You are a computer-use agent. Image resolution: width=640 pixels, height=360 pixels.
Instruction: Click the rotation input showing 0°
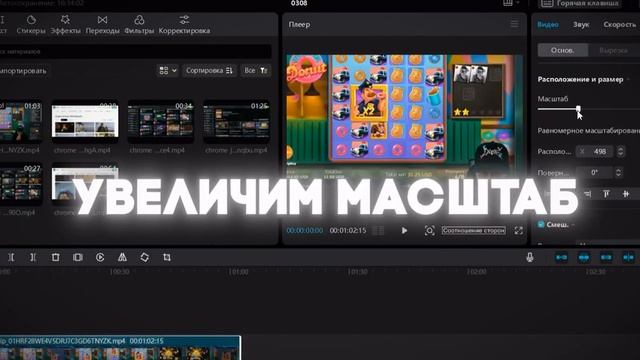595,173
